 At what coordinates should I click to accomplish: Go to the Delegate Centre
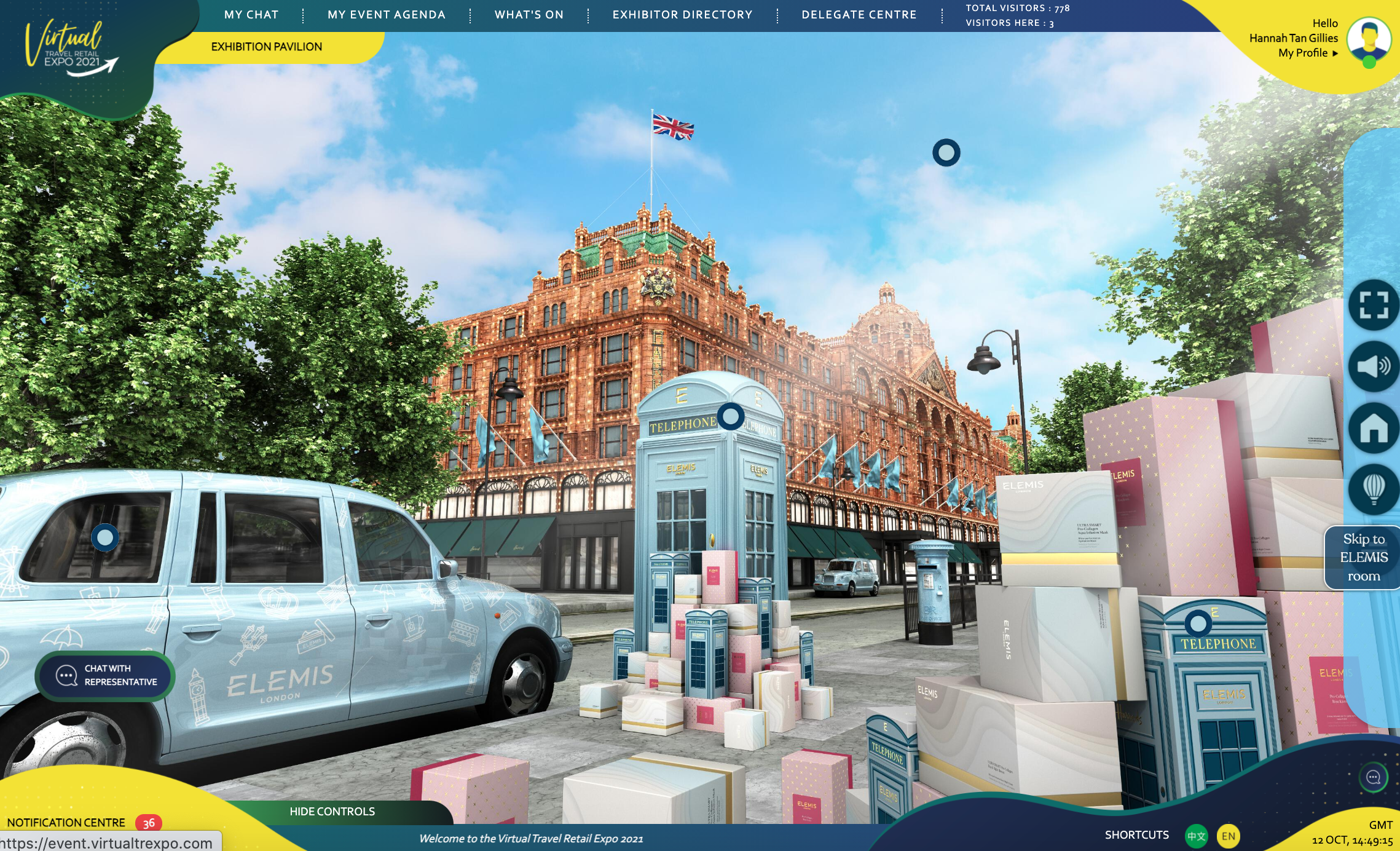tap(859, 15)
